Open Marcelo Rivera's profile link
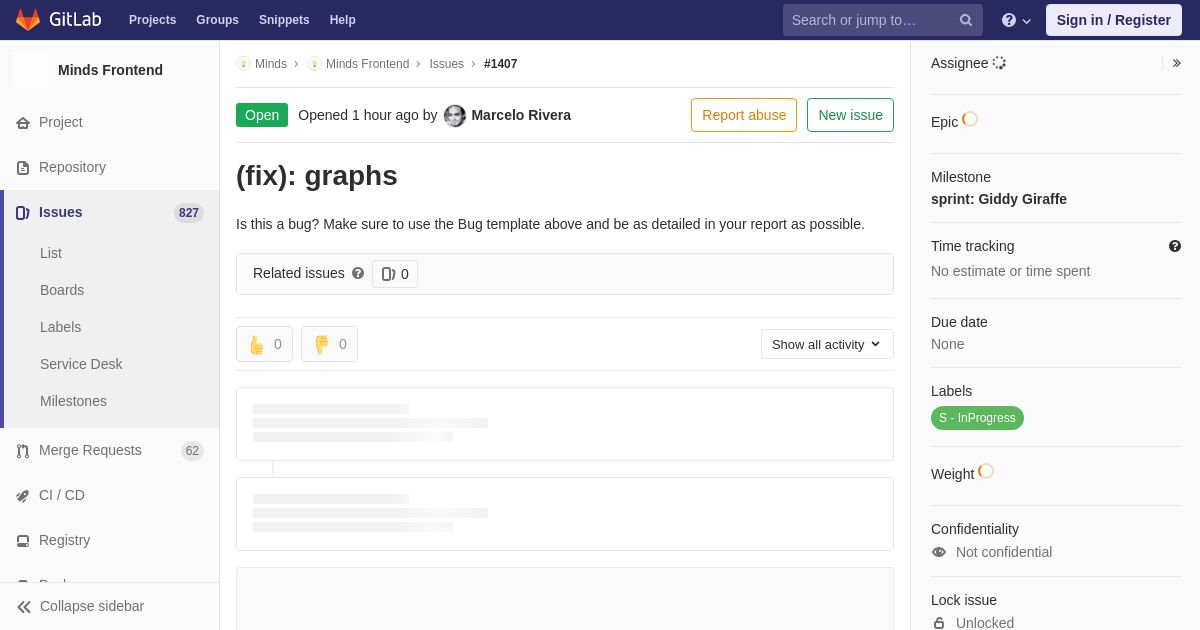This screenshot has width=1200, height=630. click(521, 115)
